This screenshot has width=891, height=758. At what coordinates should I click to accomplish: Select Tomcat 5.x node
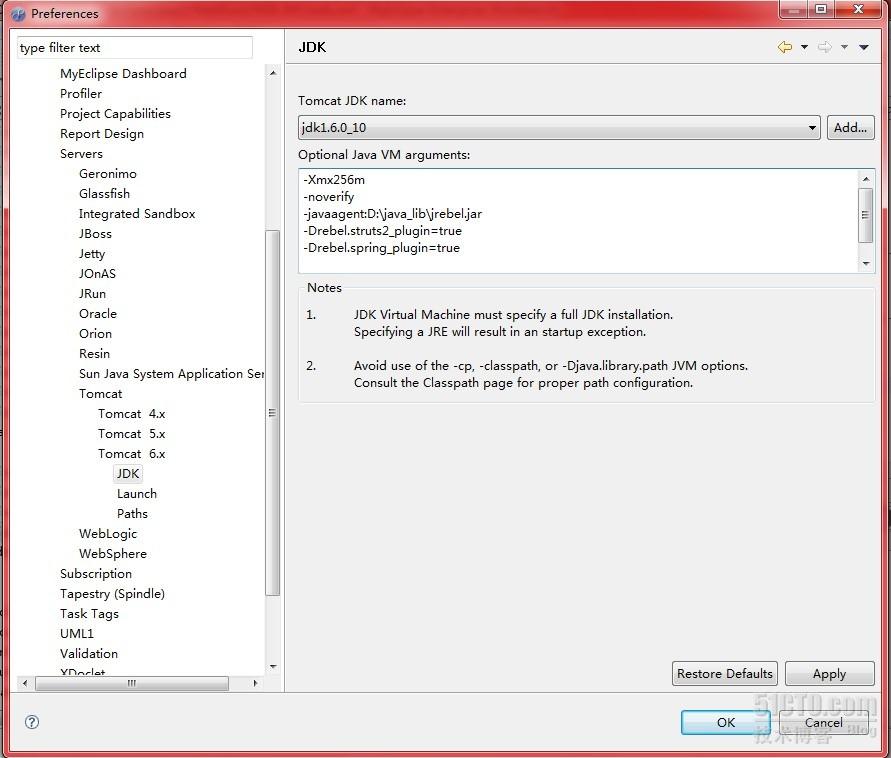pyautogui.click(x=131, y=434)
